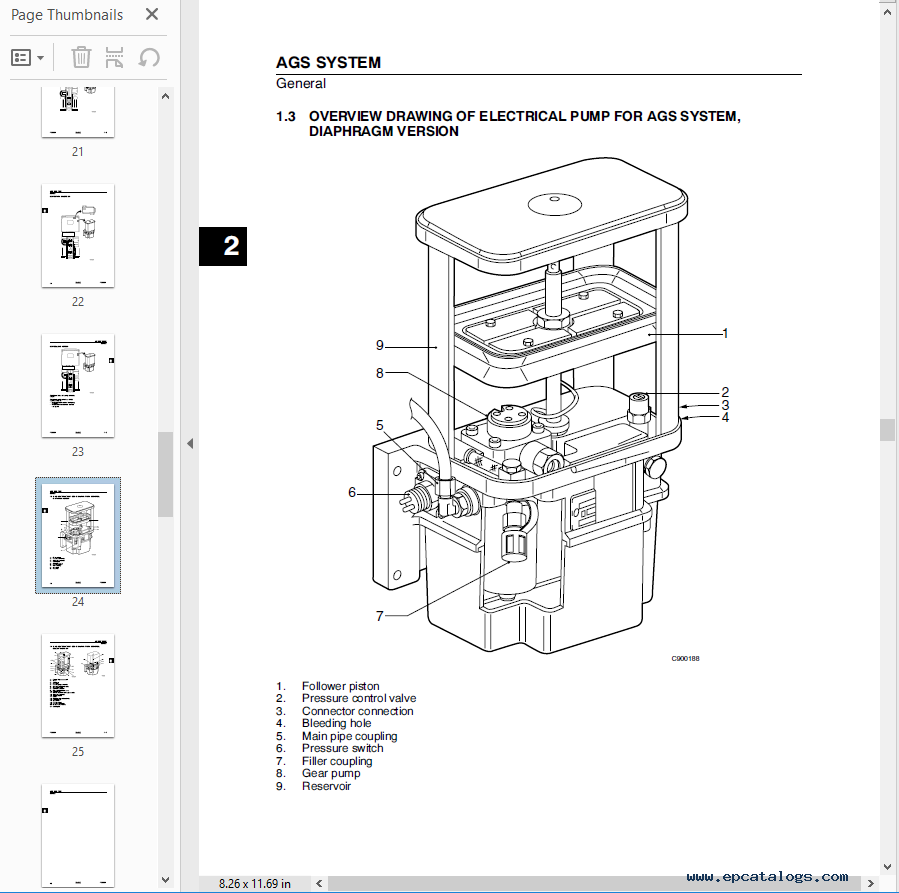Image resolution: width=899 pixels, height=893 pixels.
Task: Click the document vertical scrollbar thumb
Action: point(888,430)
